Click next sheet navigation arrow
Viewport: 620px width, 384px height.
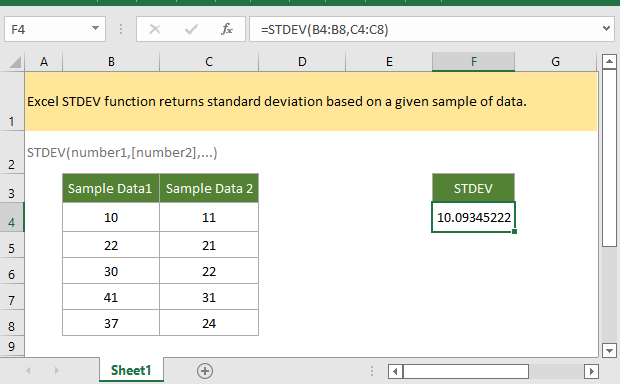coord(57,371)
